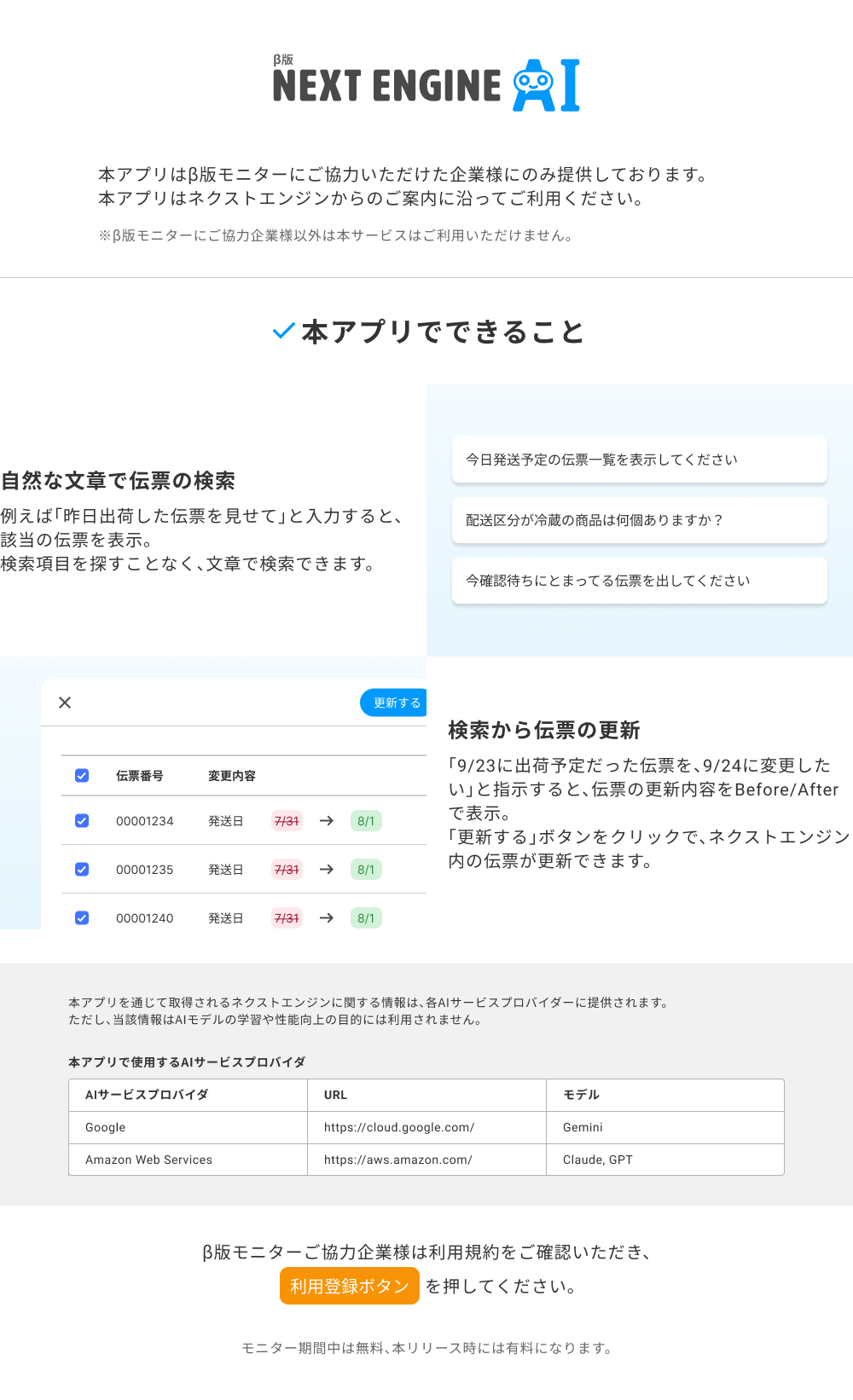
Task: Click slip number 00001235
Action: click(145, 870)
